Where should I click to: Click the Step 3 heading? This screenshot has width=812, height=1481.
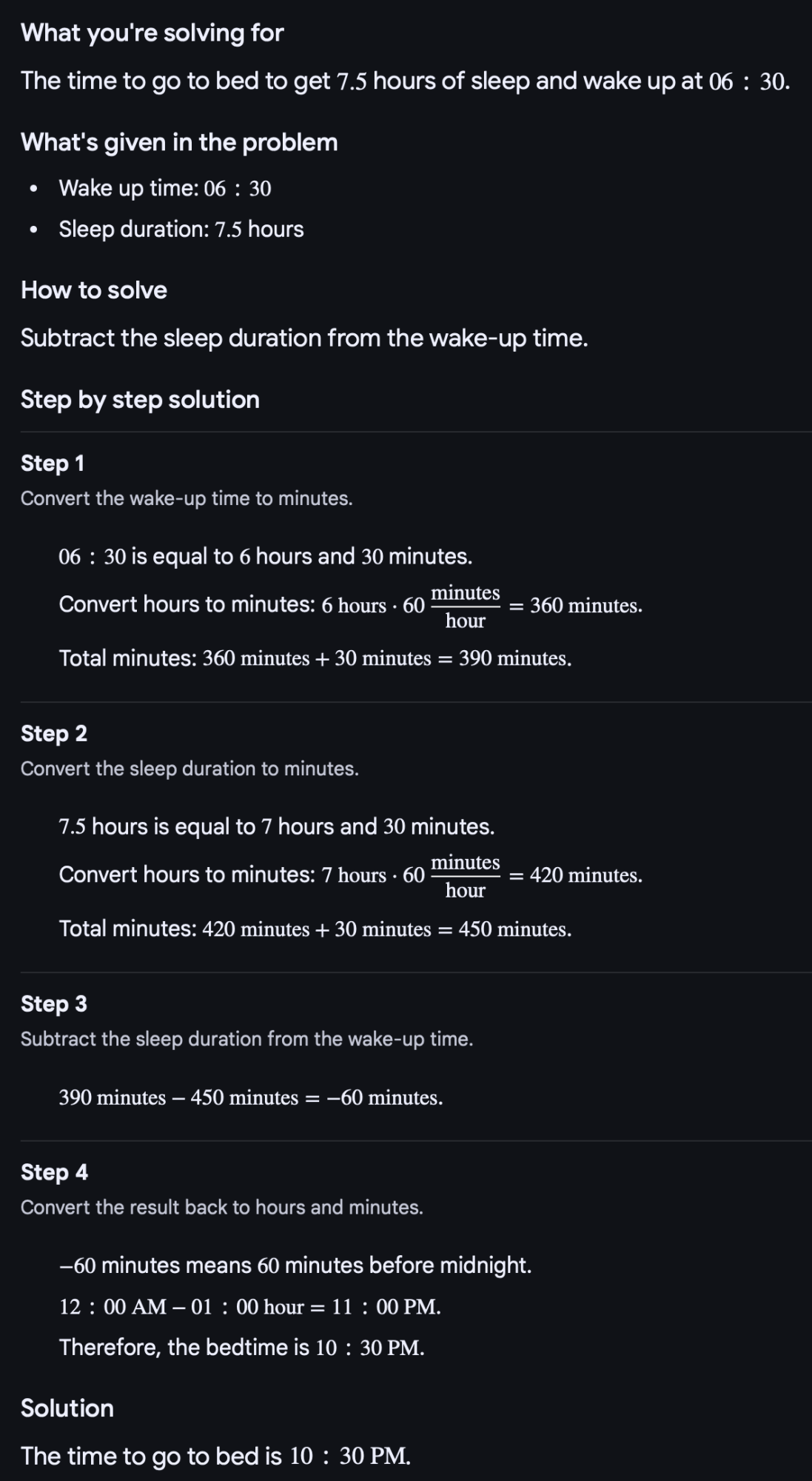click(54, 1004)
